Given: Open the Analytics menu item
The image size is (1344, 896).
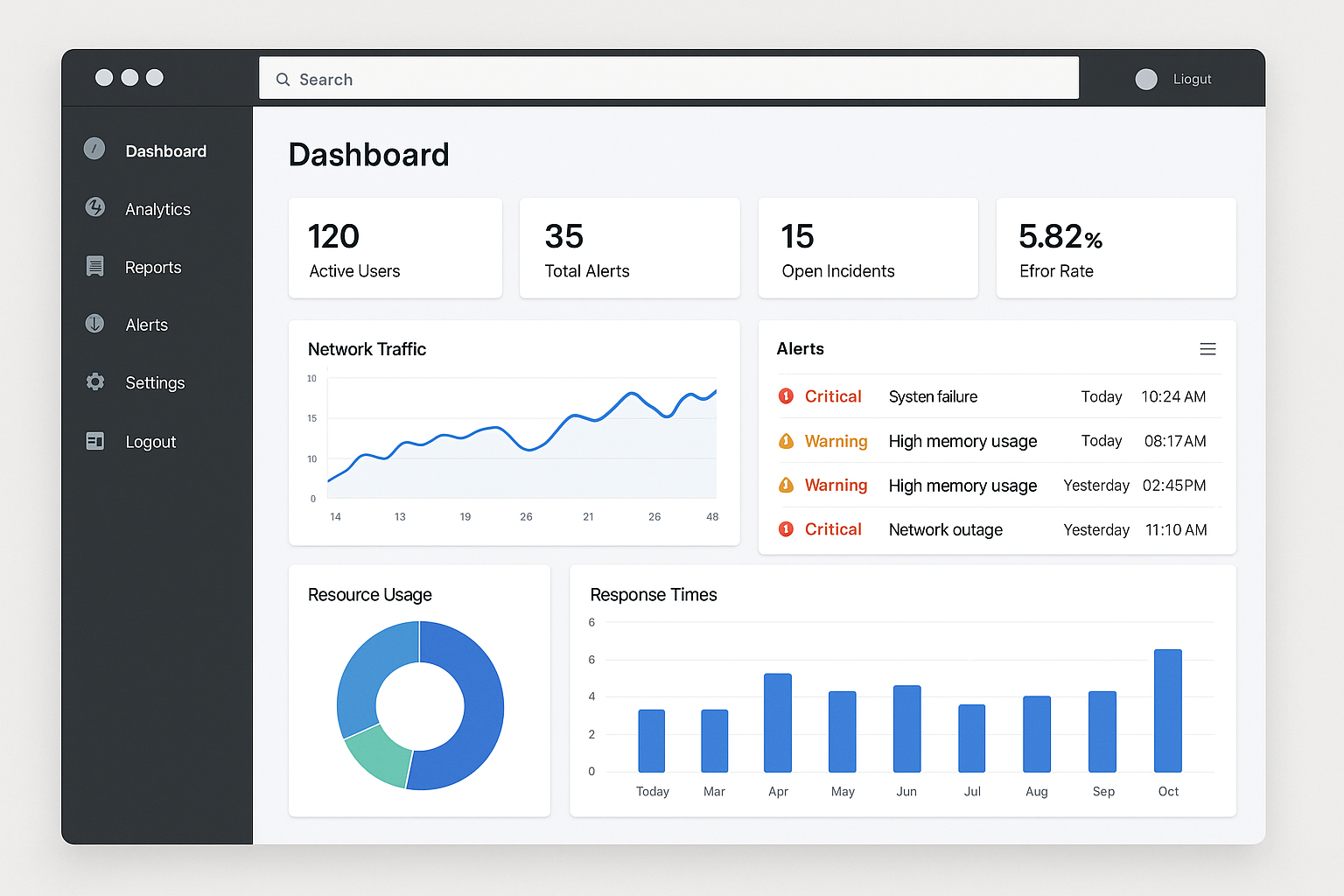Looking at the screenshot, I should [157, 209].
